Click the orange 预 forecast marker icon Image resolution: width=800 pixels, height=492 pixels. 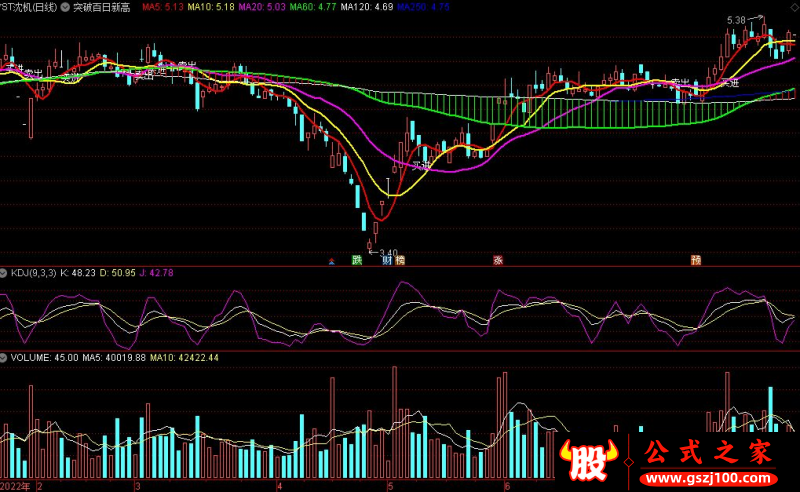coord(696,260)
